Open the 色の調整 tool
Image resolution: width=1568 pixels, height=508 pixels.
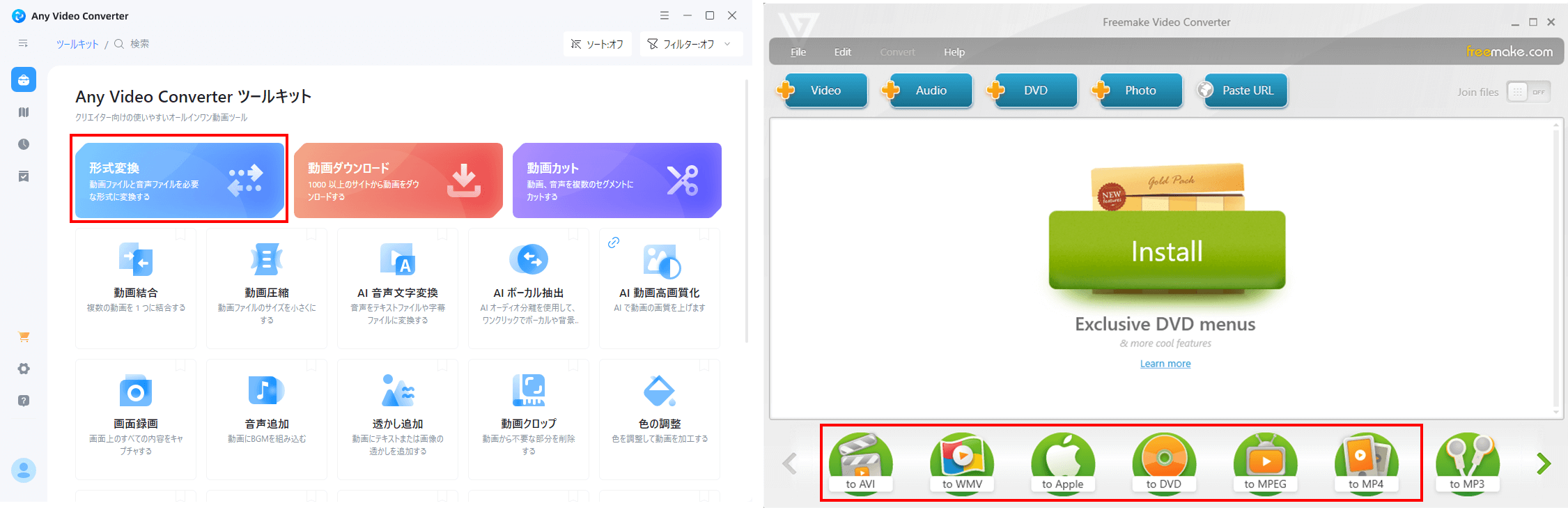coord(660,420)
